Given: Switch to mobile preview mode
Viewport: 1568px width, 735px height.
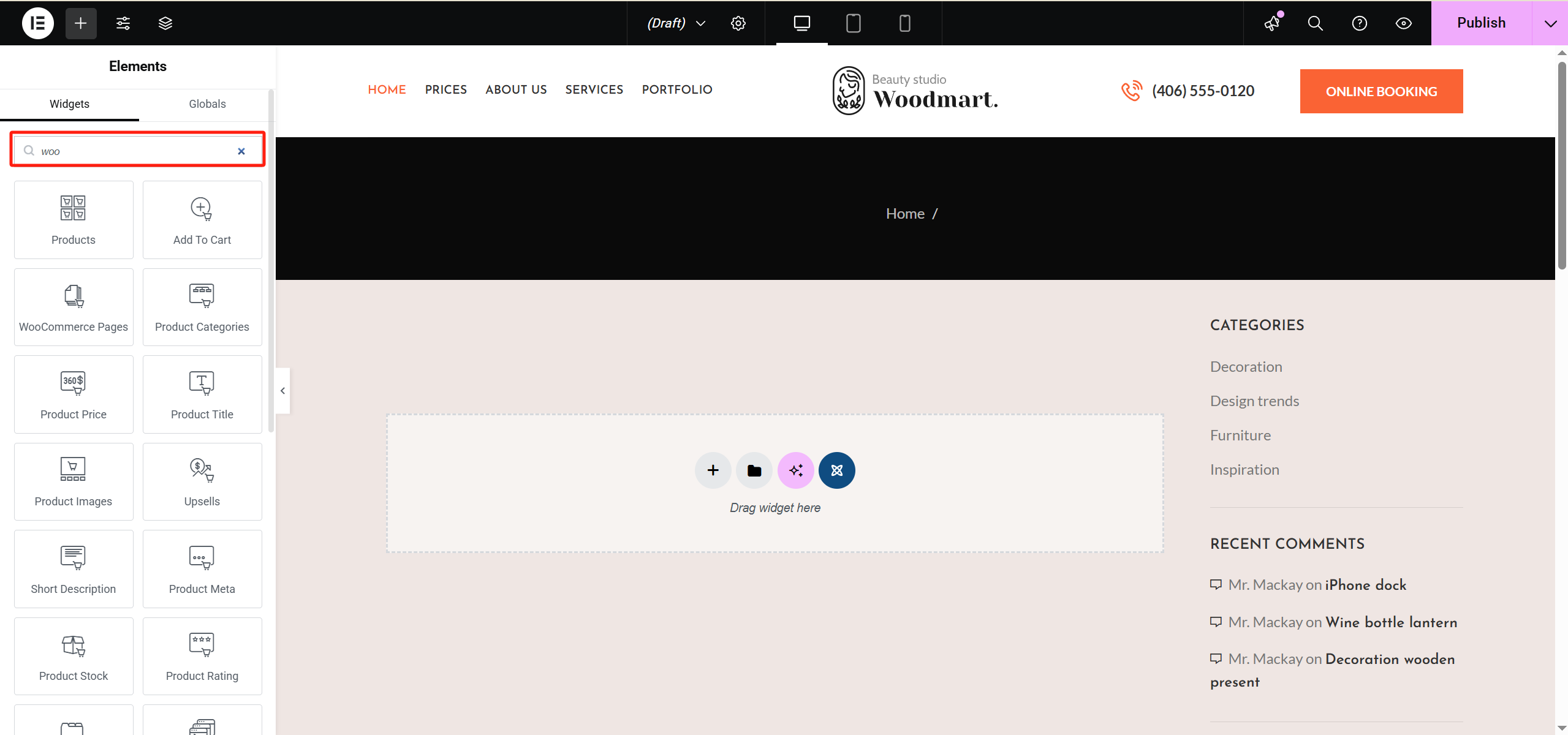Looking at the screenshot, I should (904, 23).
